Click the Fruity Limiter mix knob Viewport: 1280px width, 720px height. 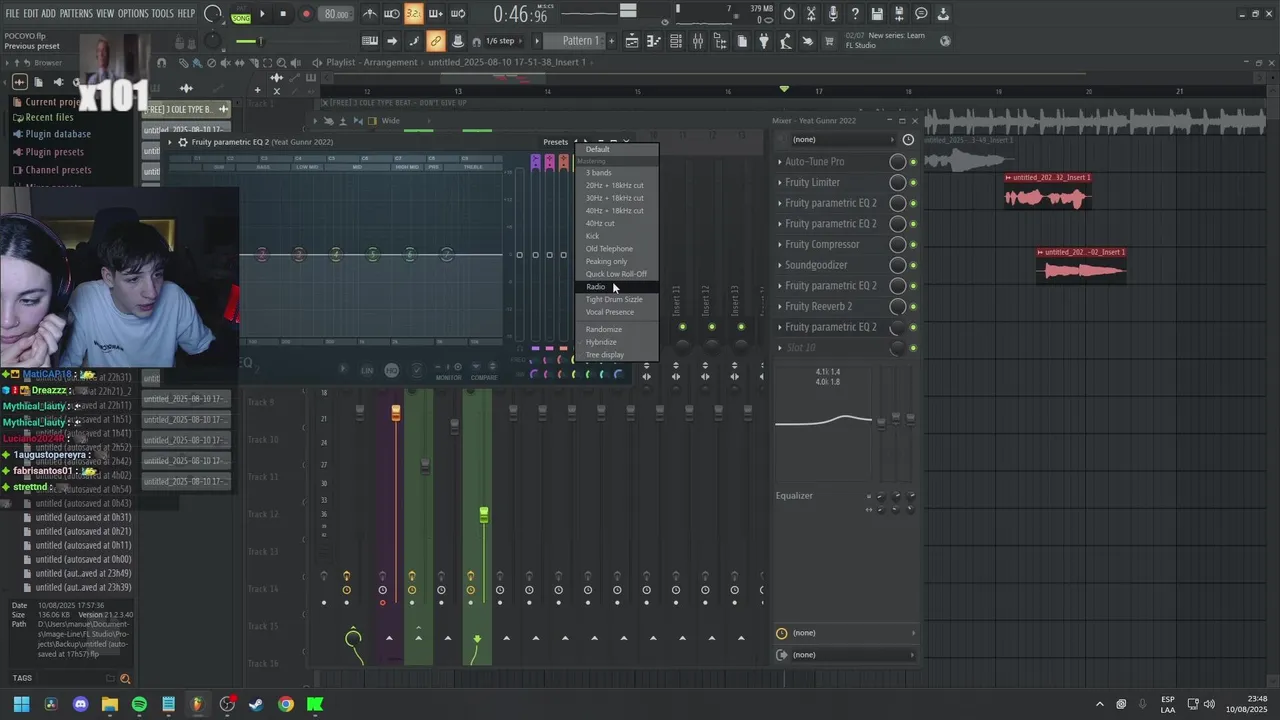(x=898, y=183)
